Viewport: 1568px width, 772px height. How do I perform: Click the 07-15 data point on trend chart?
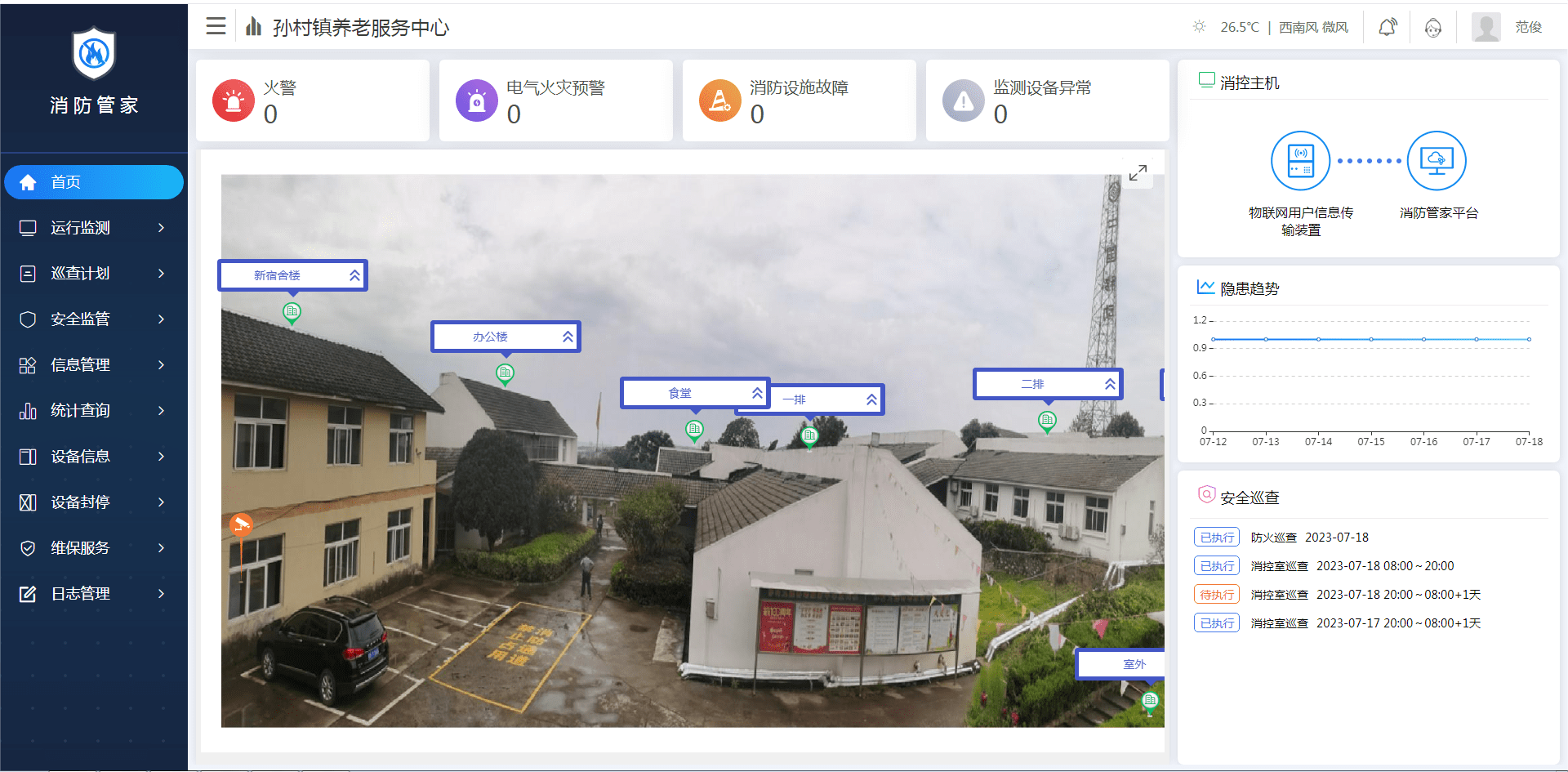click(1371, 339)
